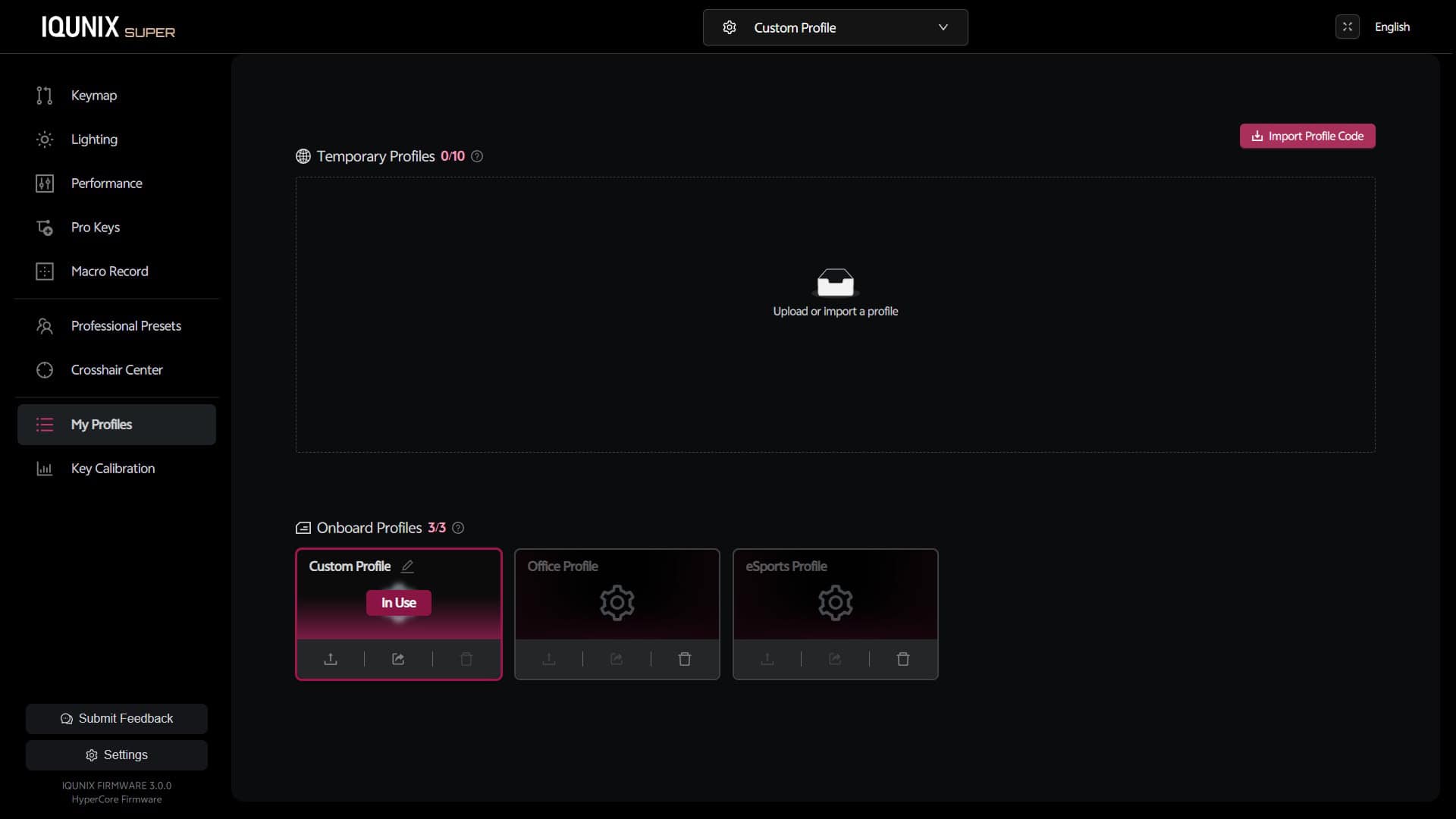Image resolution: width=1456 pixels, height=819 pixels.
Task: Open Macro Record page
Action: click(x=117, y=271)
